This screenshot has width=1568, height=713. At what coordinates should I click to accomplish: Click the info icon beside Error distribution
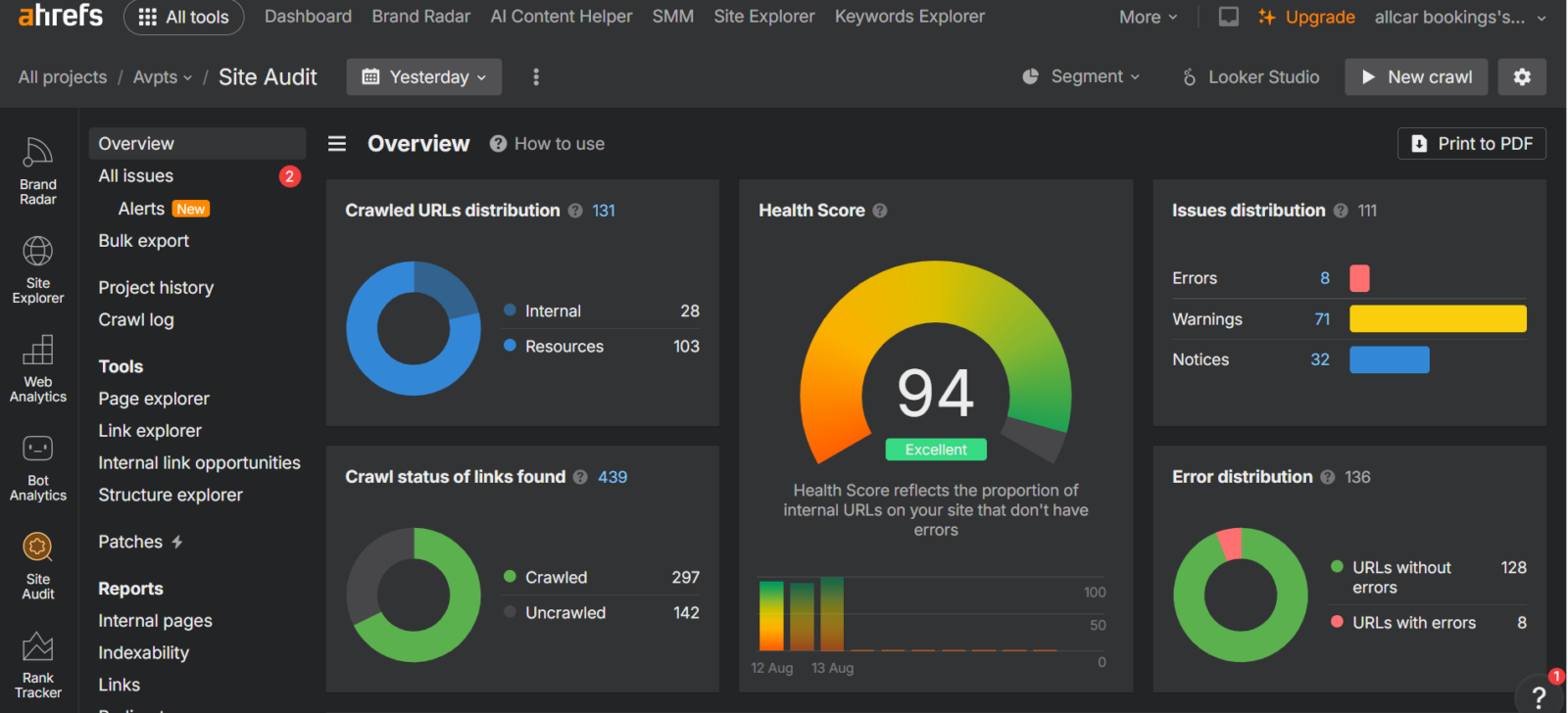pos(1327,477)
